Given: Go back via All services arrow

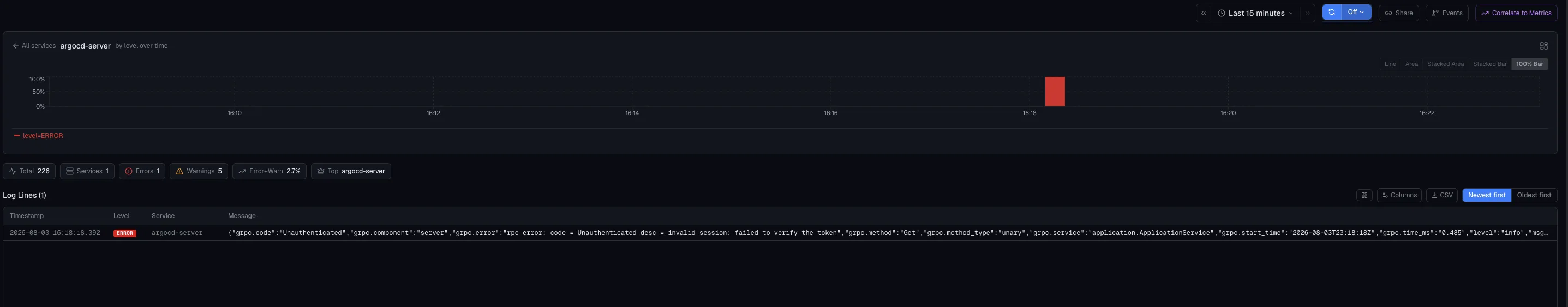Looking at the screenshot, I should [x=34, y=46].
